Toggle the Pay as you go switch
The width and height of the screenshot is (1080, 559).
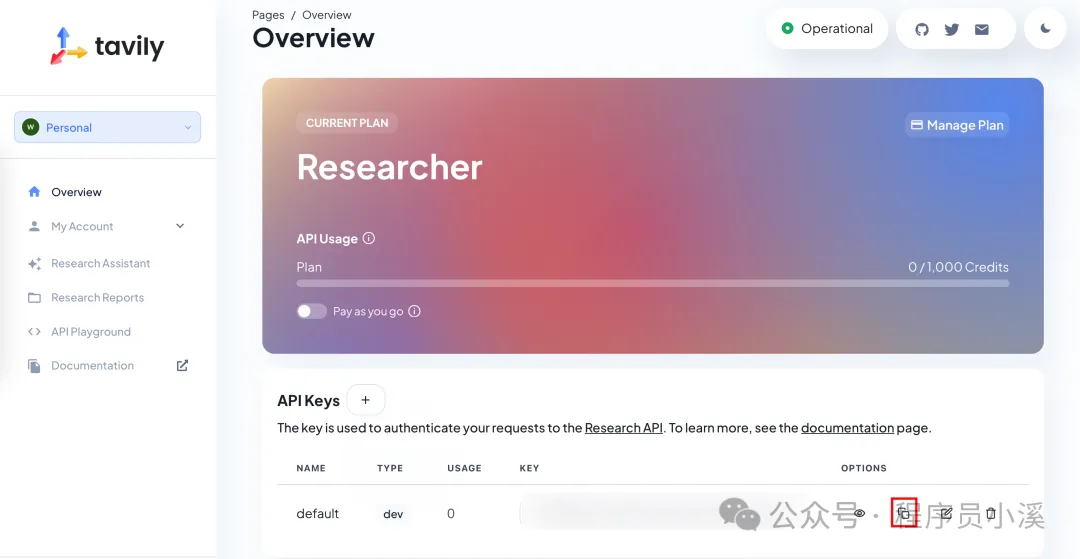(311, 311)
